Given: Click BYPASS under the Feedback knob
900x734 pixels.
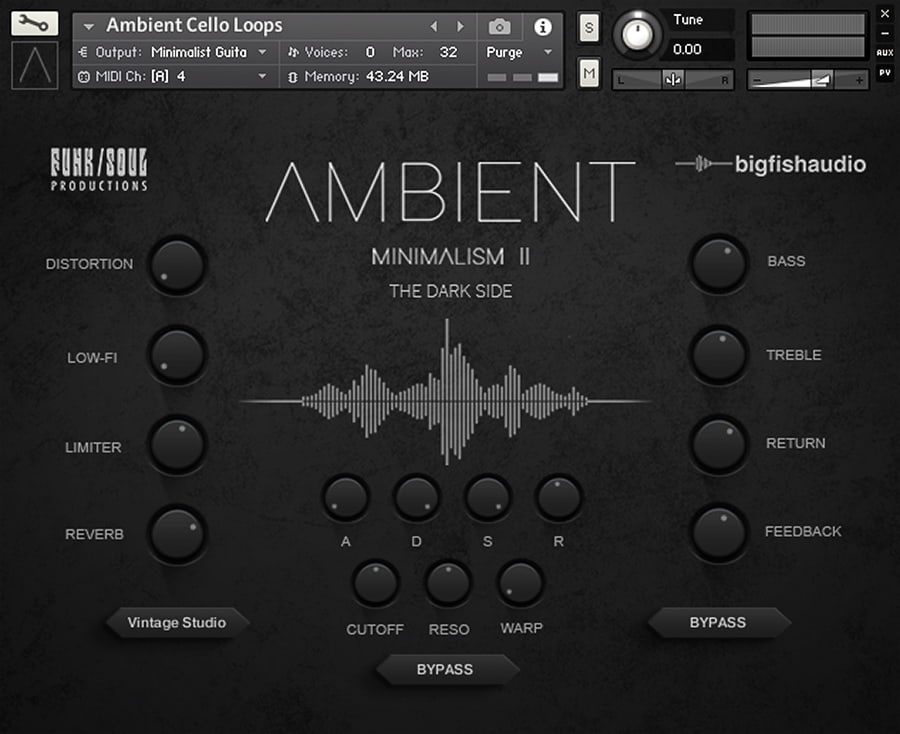Looking at the screenshot, I should point(717,622).
